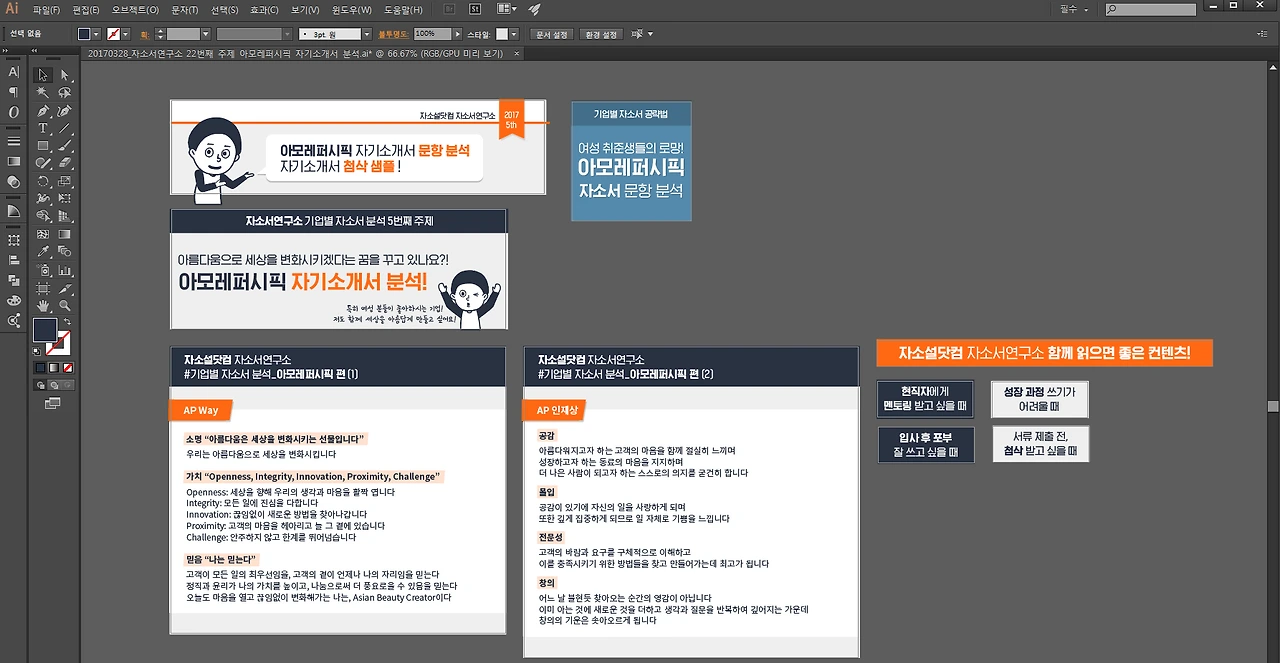Open the 파일(F) menu
Image resolution: width=1280 pixels, height=663 pixels.
click(x=47, y=9)
